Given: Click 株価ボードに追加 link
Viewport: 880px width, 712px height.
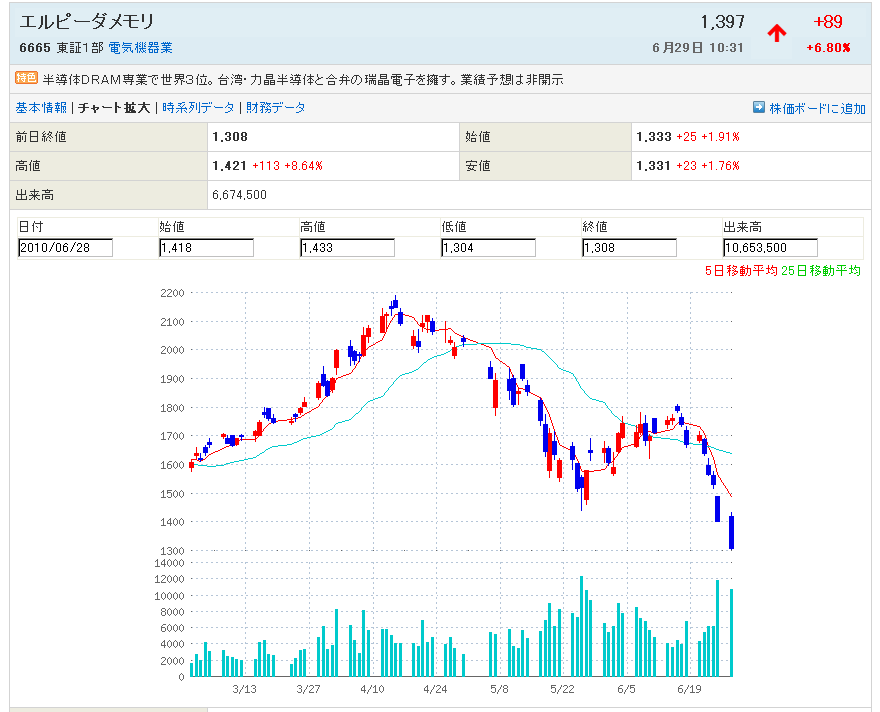Looking at the screenshot, I should [817, 108].
